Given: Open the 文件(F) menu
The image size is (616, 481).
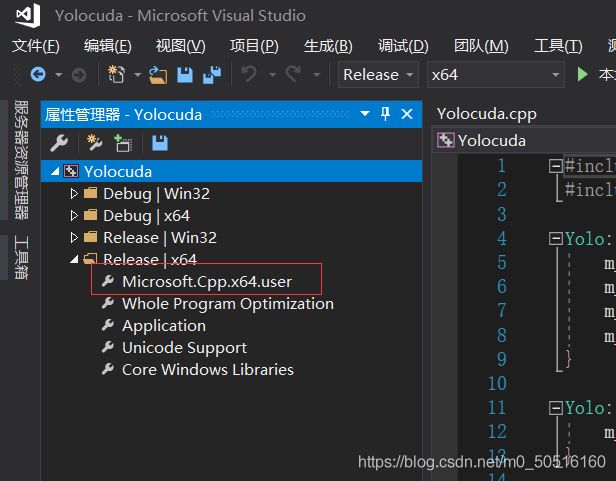Looking at the screenshot, I should point(35,46).
